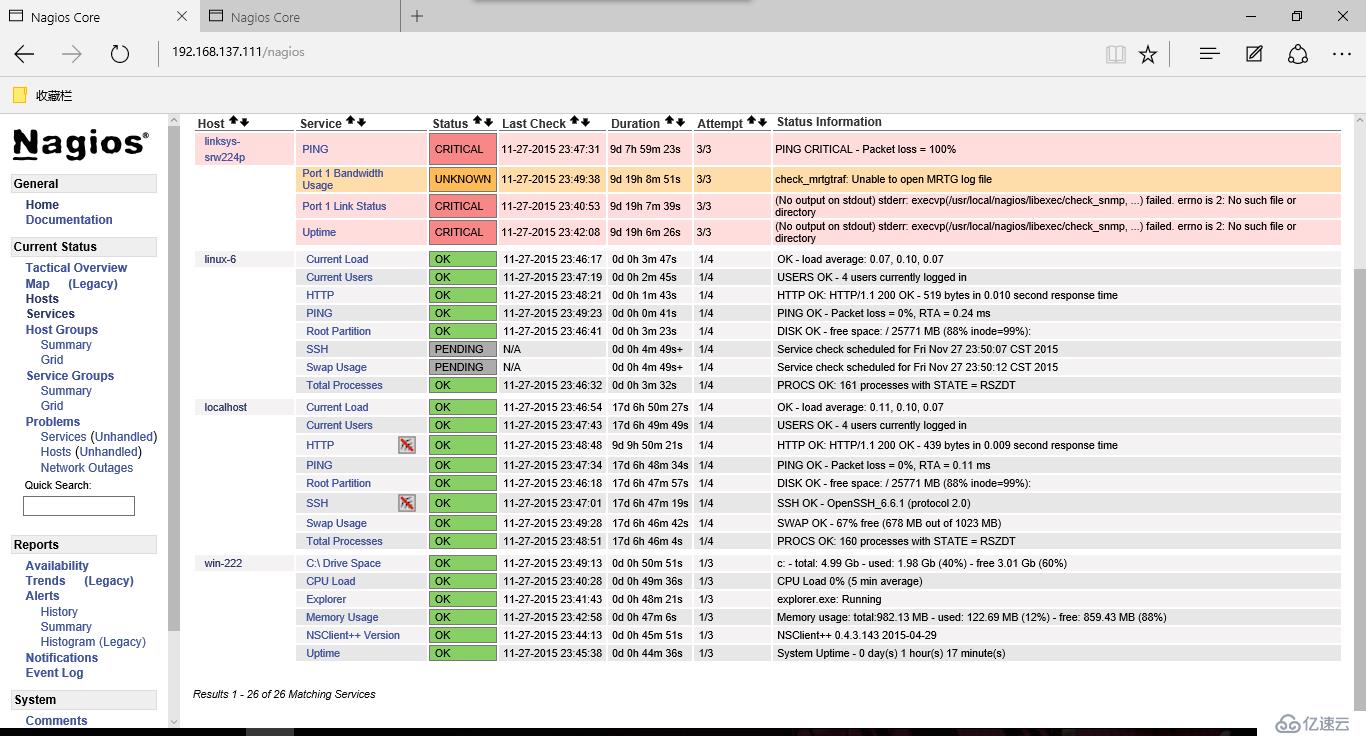Open host linksys-srw224p details
The width and height of the screenshot is (1366, 736).
coord(224,149)
